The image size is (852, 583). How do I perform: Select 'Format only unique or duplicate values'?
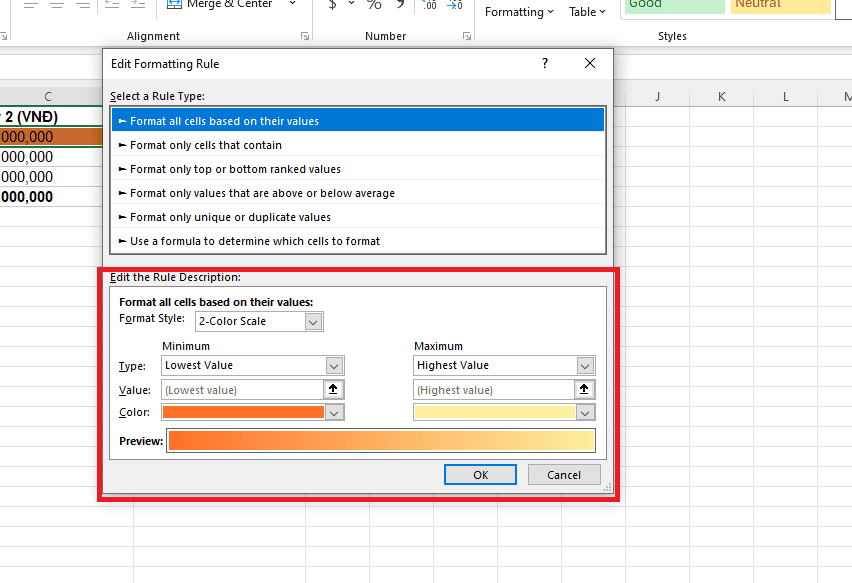coord(358,217)
